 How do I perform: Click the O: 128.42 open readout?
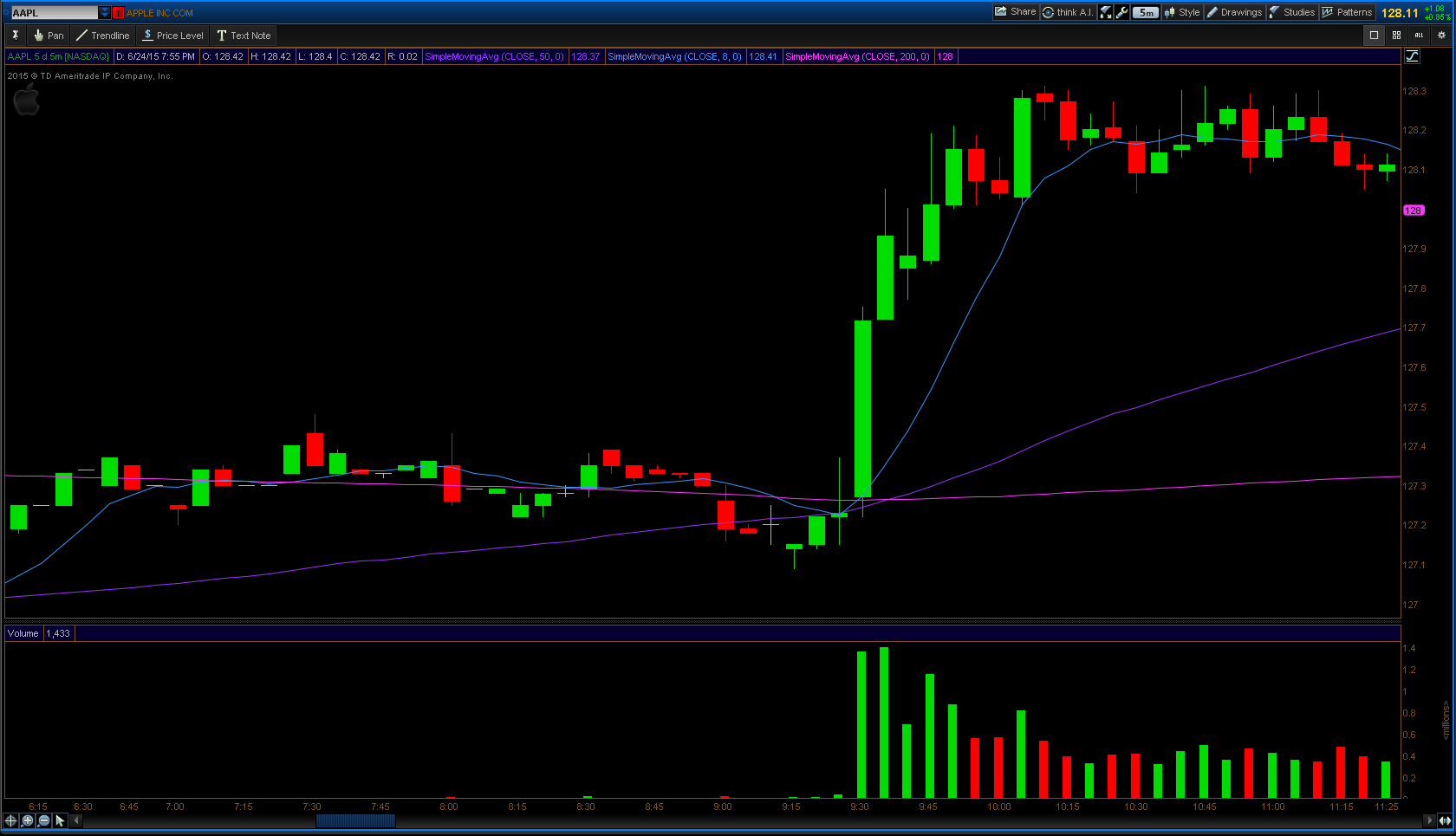click(x=223, y=56)
